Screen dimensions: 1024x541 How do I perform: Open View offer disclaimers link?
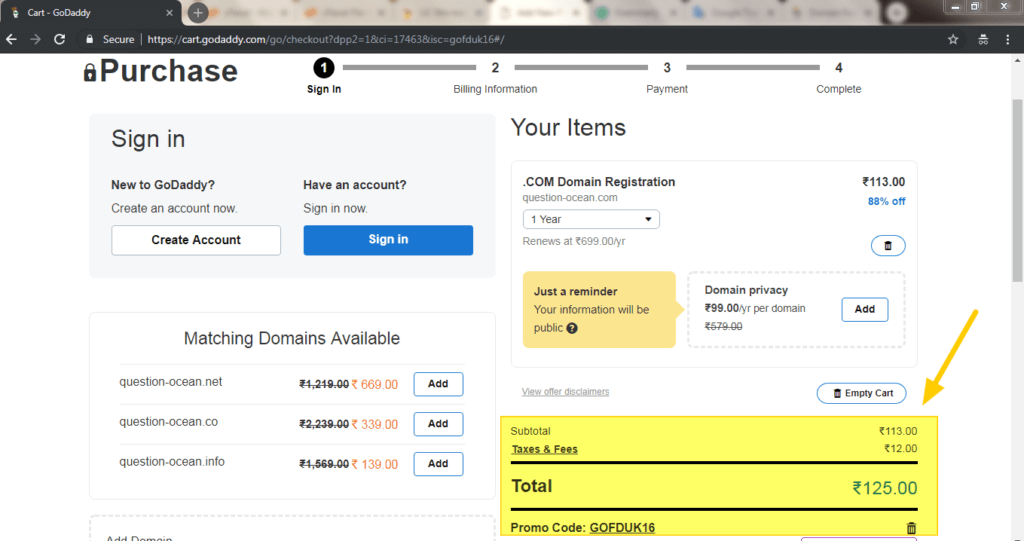566,391
